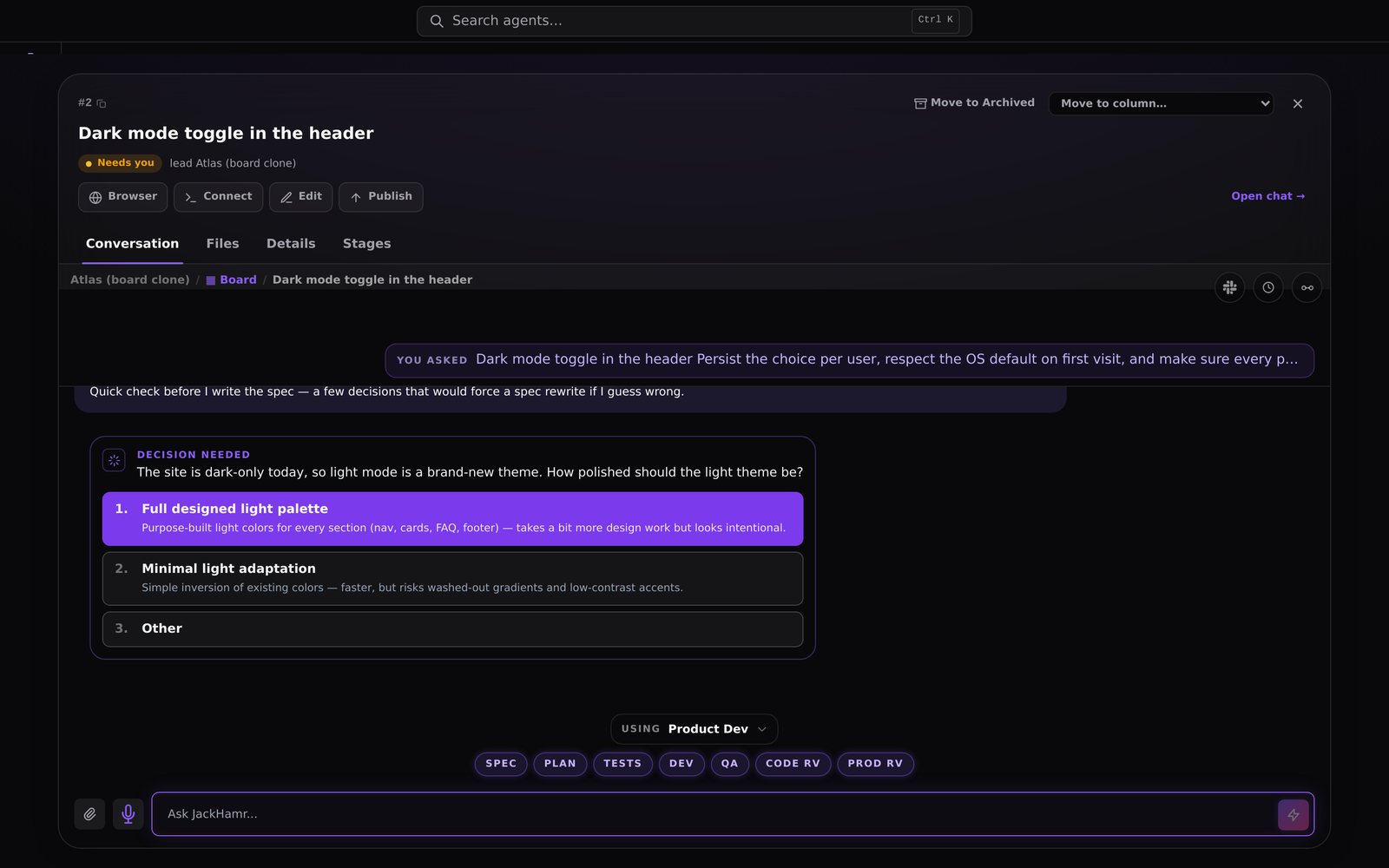Focus the Search agents field
1389x868 pixels.
pyautogui.click(x=694, y=21)
